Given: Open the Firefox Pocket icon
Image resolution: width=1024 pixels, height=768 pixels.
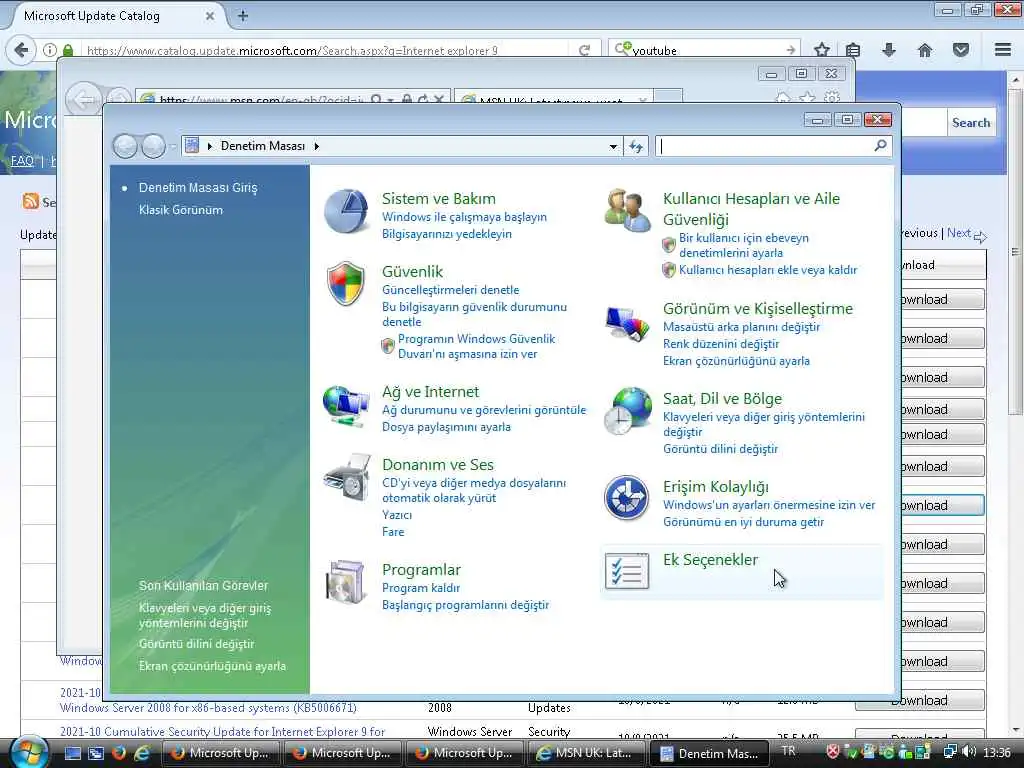Looking at the screenshot, I should (961, 50).
